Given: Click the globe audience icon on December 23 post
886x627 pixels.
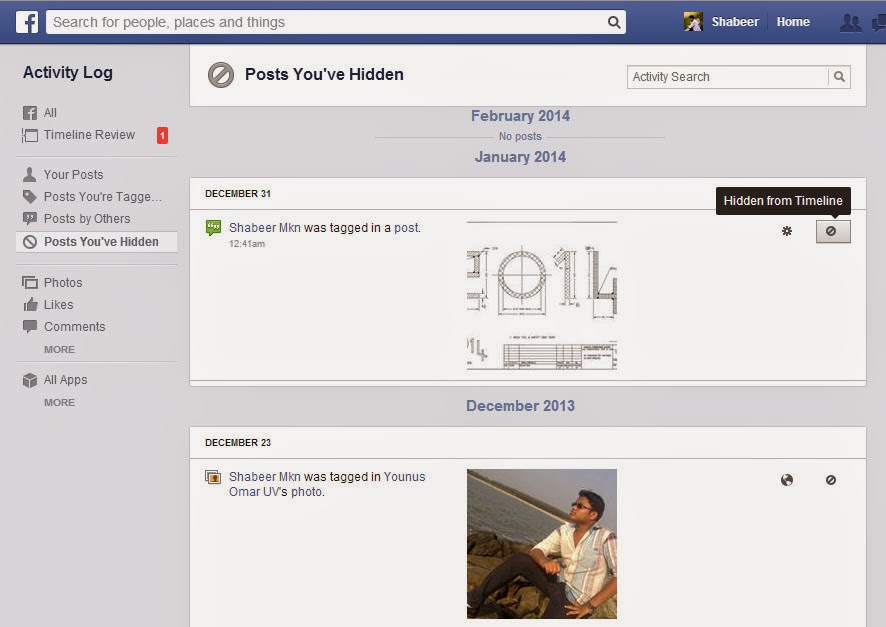Looking at the screenshot, I should pos(787,480).
